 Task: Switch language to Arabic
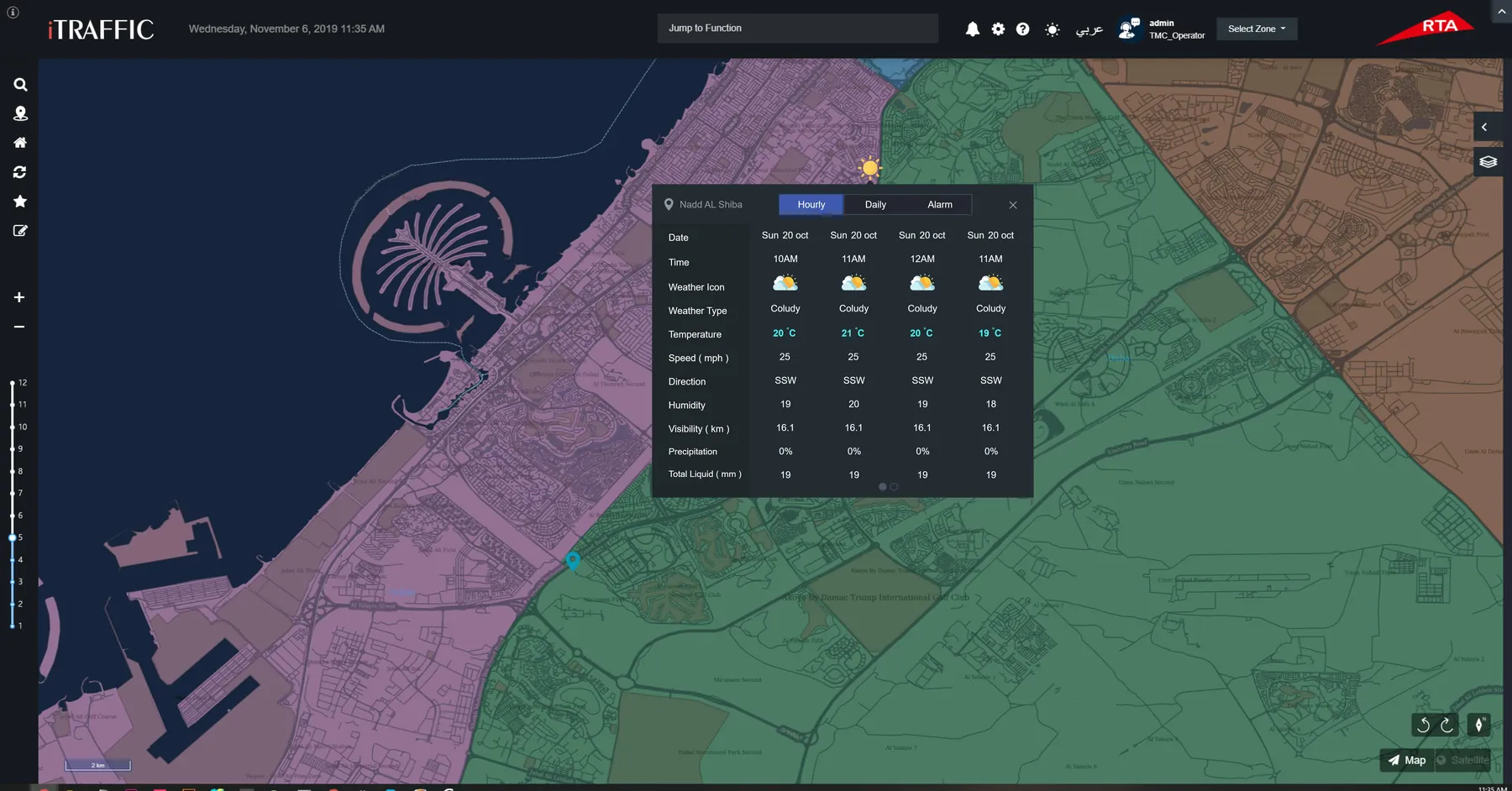tap(1089, 29)
